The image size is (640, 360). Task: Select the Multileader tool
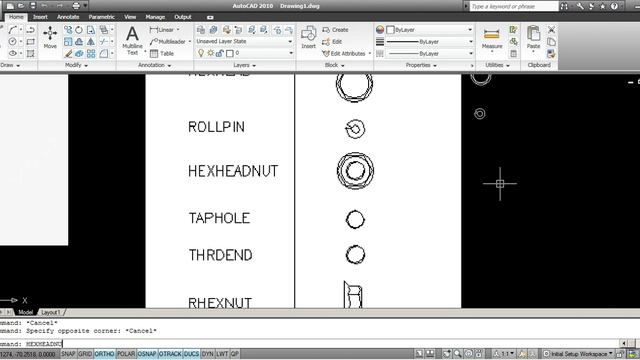point(170,42)
